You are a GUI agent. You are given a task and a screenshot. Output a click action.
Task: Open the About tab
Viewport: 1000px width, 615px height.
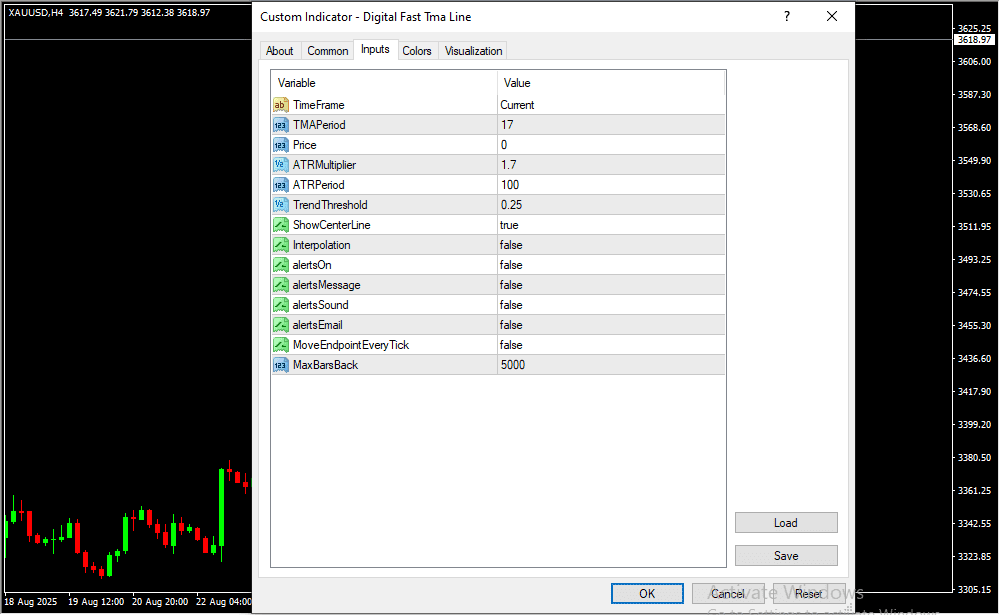tap(279, 51)
